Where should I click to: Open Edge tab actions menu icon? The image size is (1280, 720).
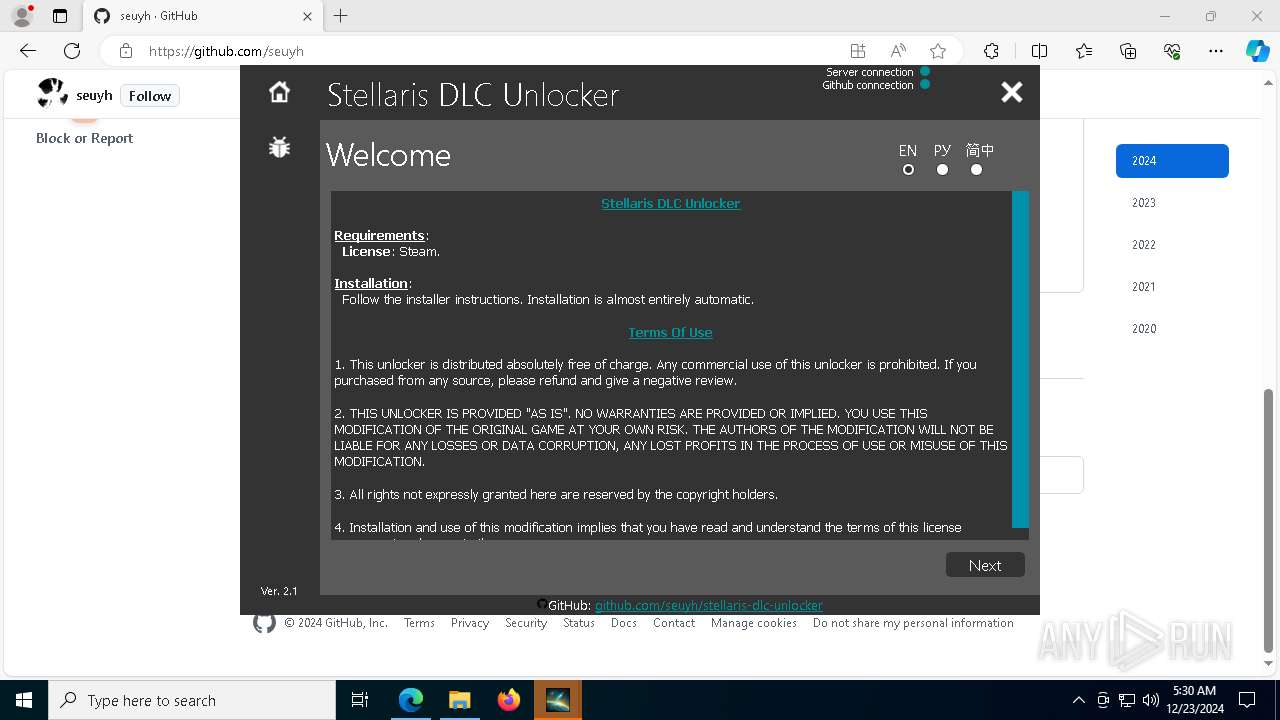coord(60,16)
